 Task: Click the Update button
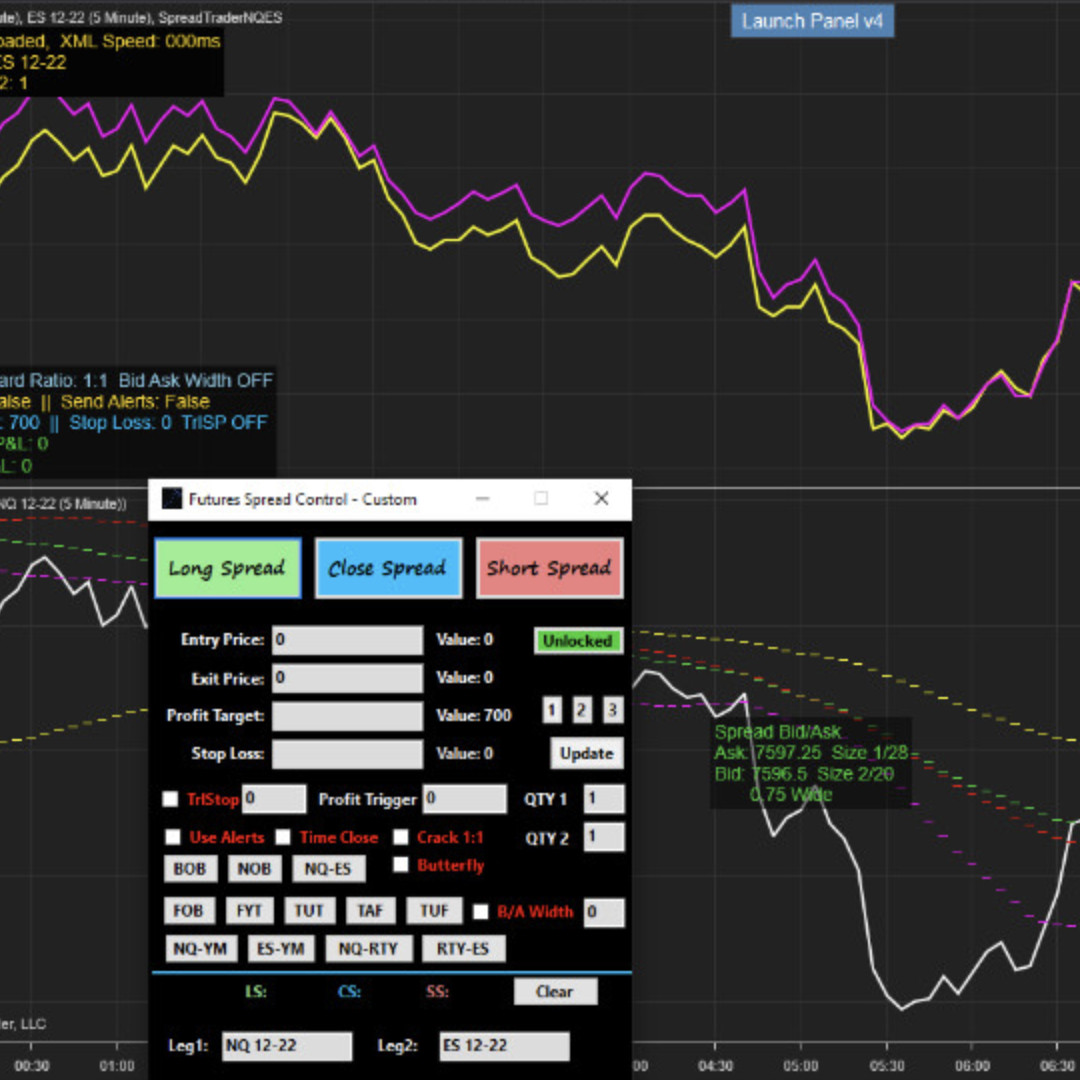[586, 753]
